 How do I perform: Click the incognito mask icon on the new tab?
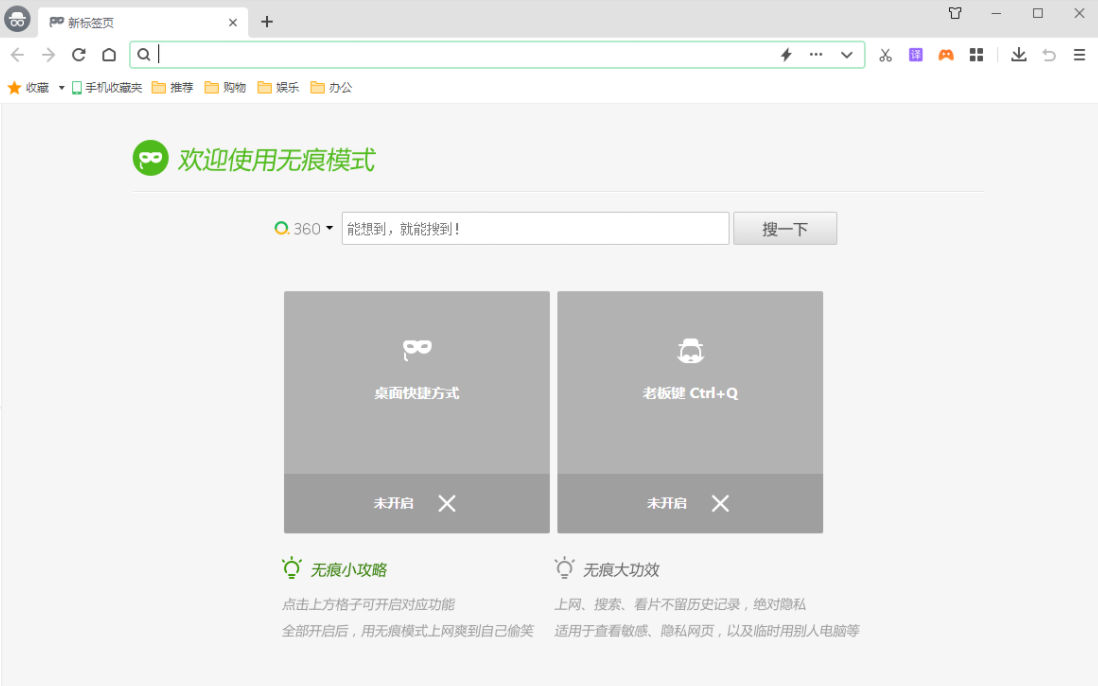pyautogui.click(x=150, y=157)
